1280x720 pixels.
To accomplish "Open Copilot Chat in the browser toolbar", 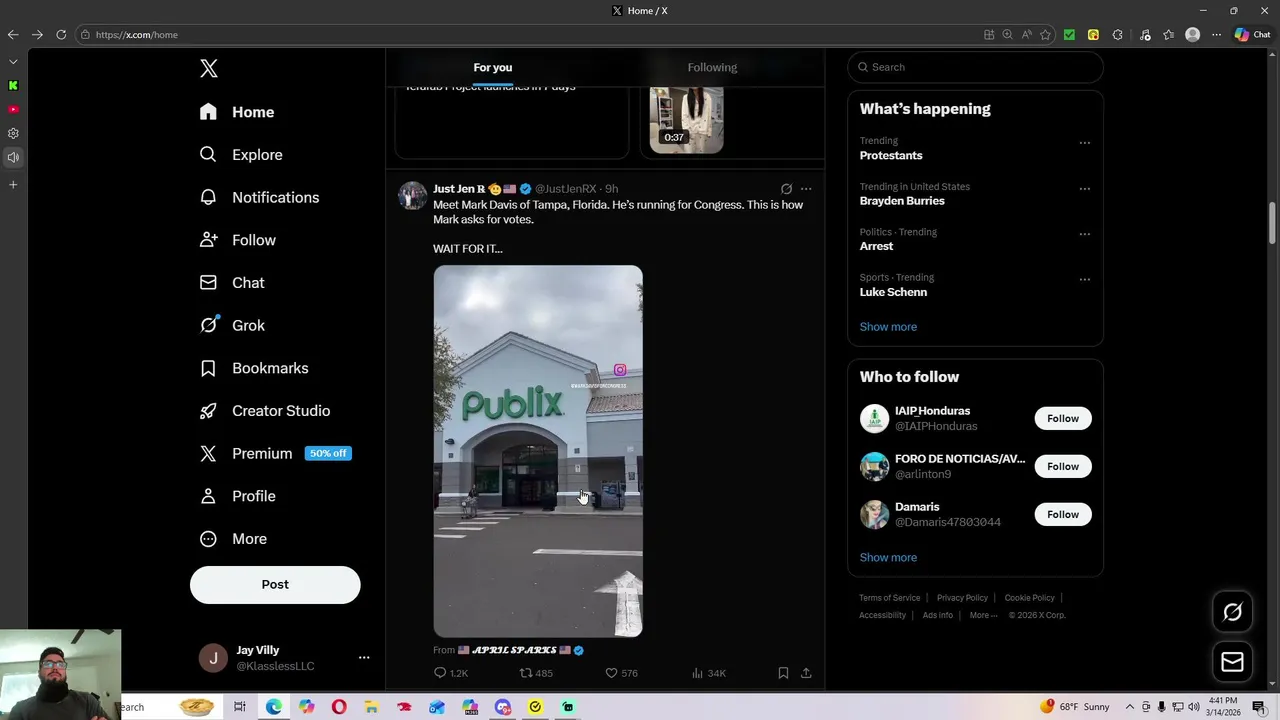I will pyautogui.click(x=1253, y=34).
